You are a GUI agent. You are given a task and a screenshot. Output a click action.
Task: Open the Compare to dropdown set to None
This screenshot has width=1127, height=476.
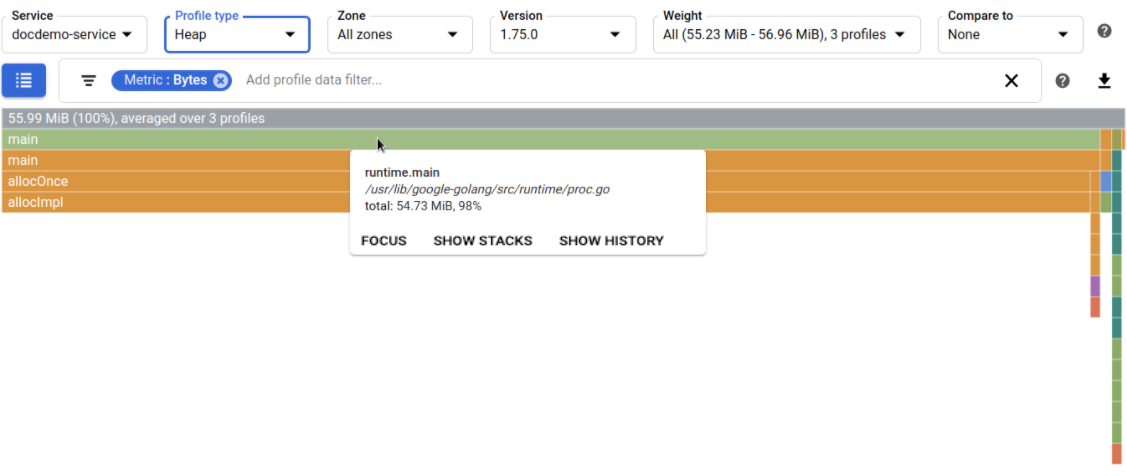click(x=1009, y=34)
